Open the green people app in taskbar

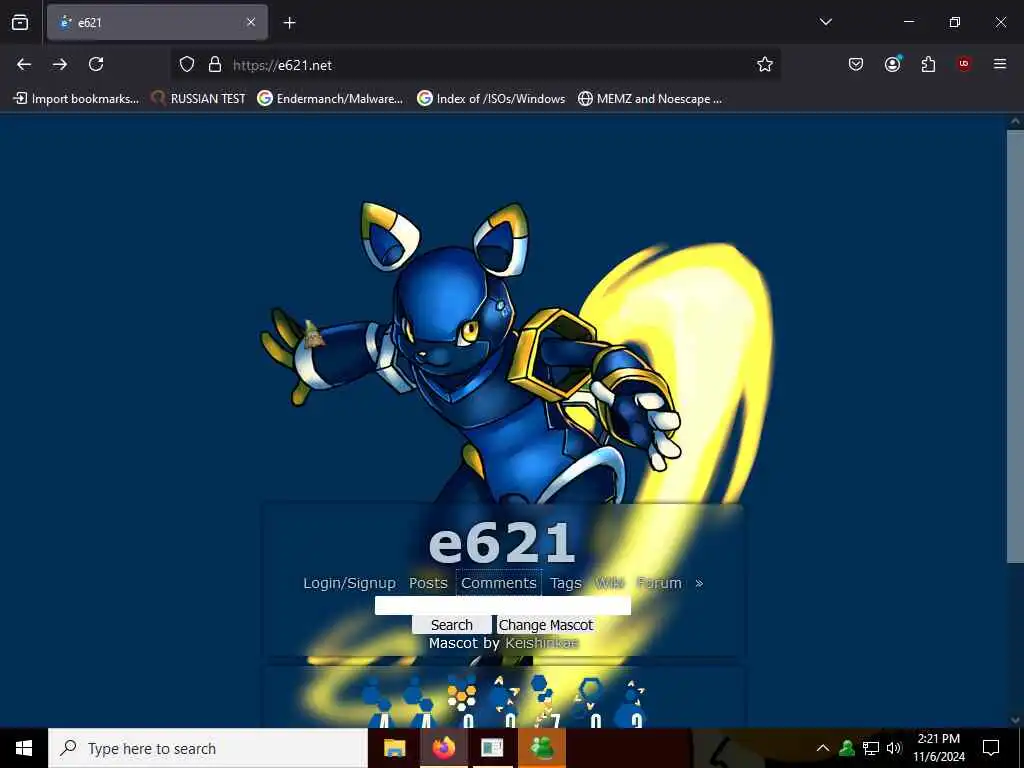pyautogui.click(x=542, y=748)
